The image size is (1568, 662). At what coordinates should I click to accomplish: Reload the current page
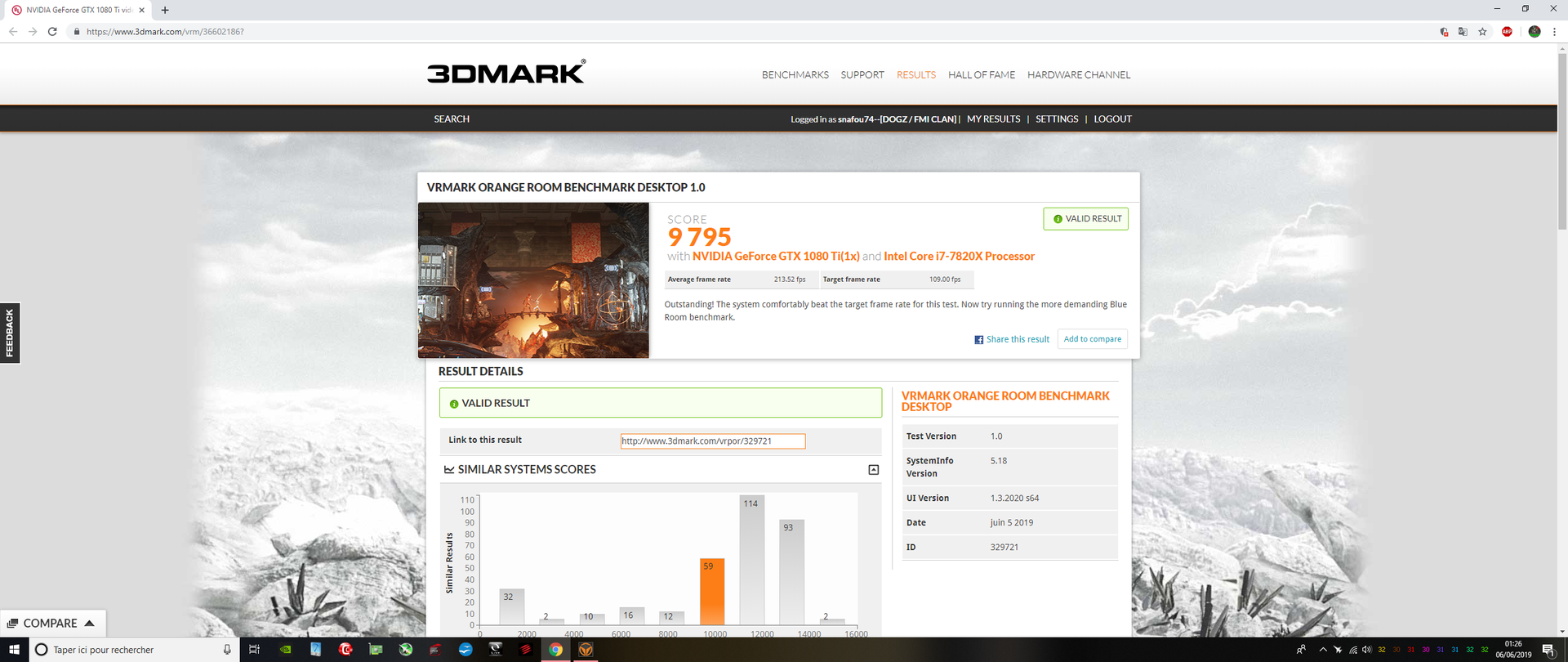click(52, 32)
